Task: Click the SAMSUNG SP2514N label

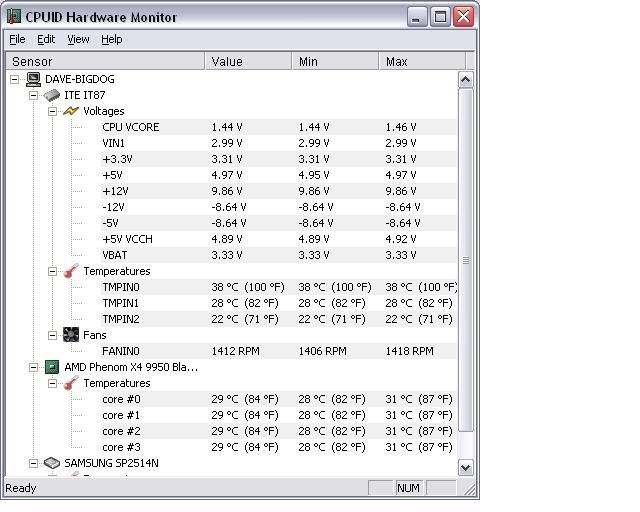Action: pyautogui.click(x=111, y=463)
